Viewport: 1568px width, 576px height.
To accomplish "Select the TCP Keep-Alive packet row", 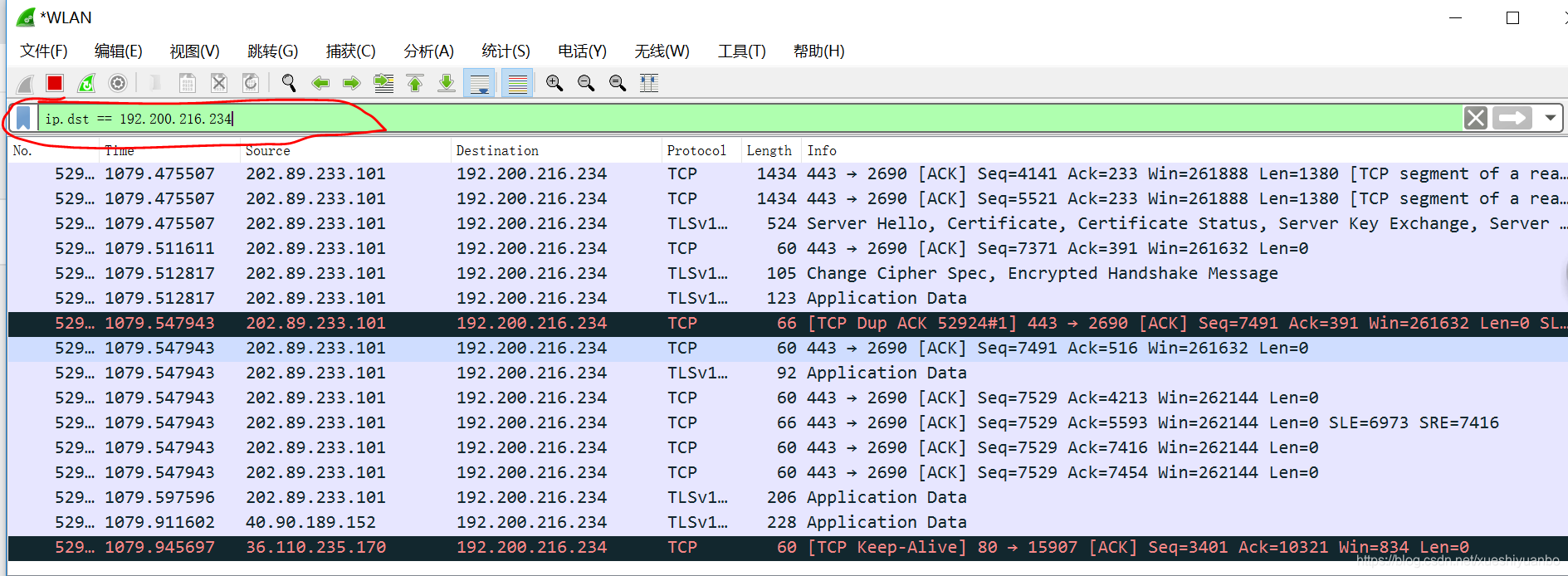I will (788, 547).
